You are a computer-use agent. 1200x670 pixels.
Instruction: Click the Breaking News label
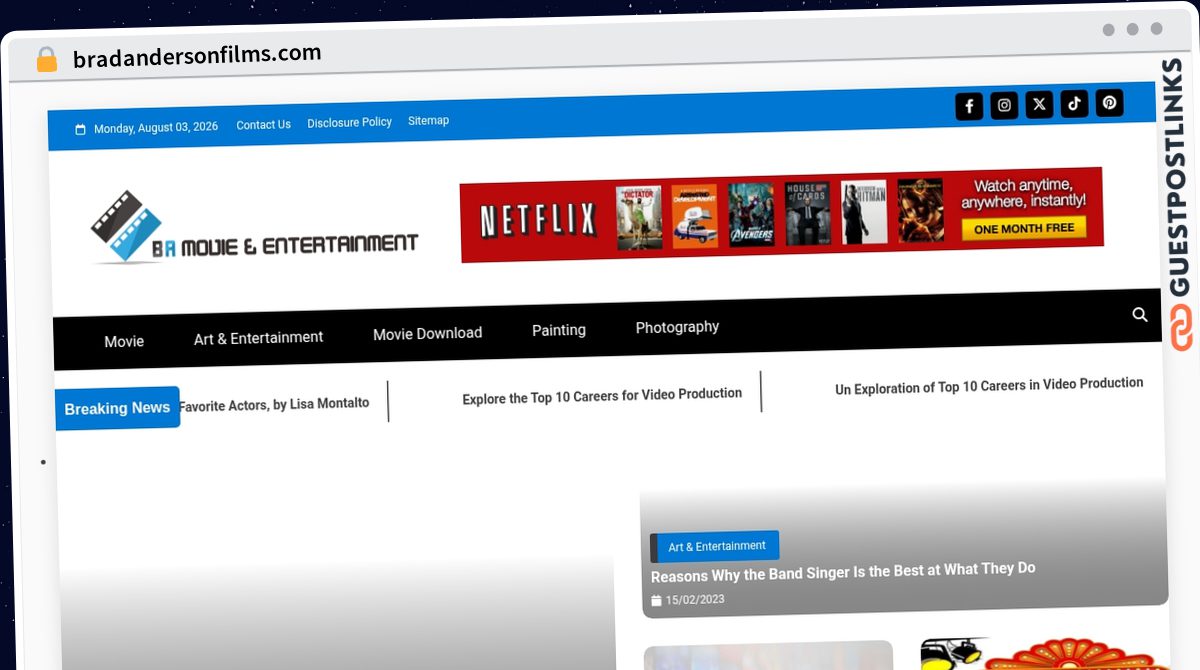[x=117, y=408]
